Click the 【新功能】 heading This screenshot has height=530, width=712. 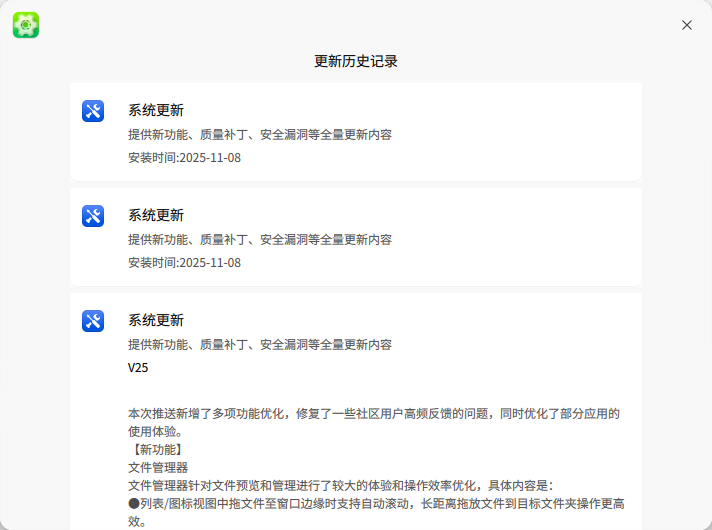158,450
